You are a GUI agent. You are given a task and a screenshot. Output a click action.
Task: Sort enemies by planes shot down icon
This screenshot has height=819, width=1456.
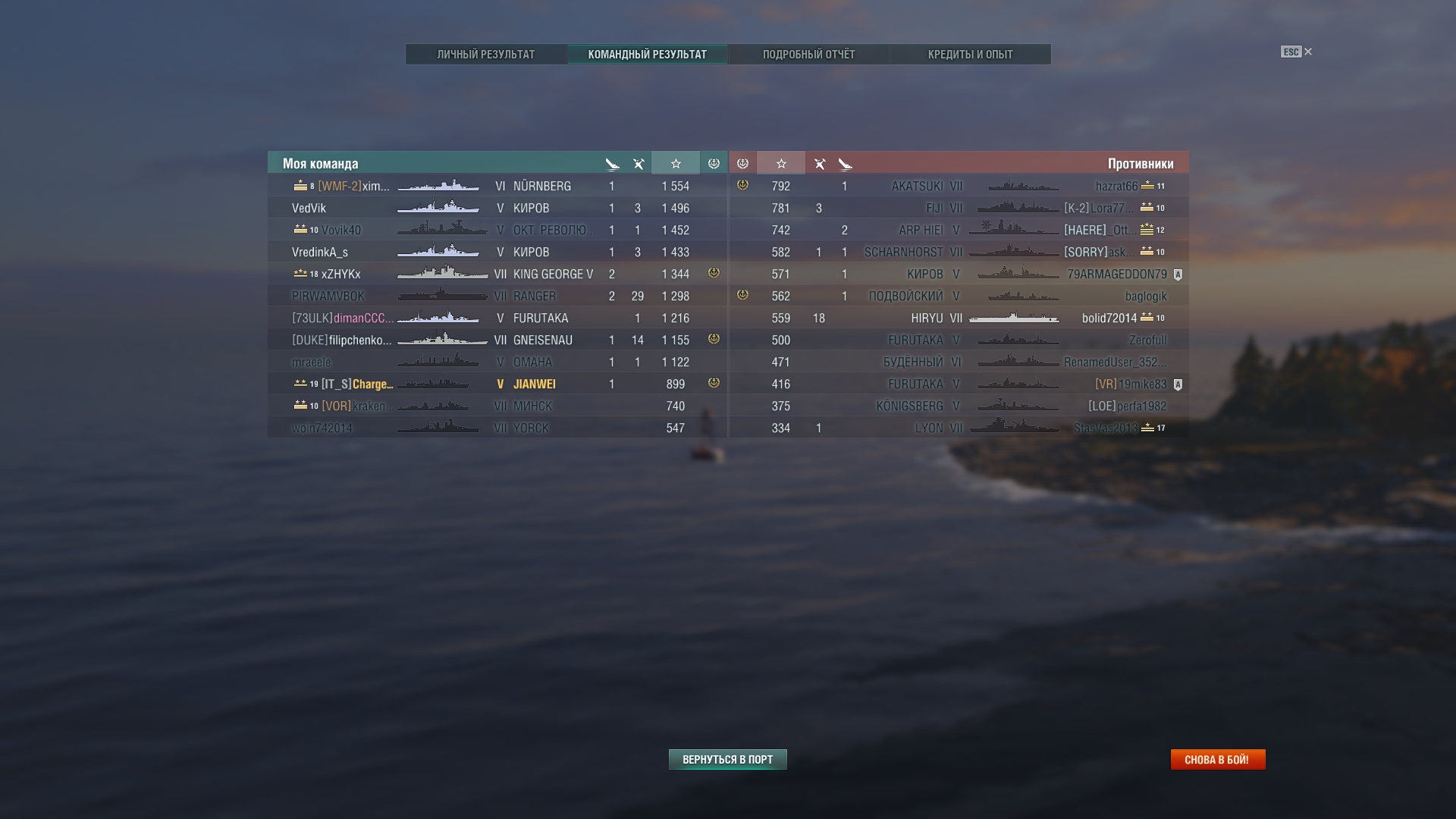[x=820, y=164]
